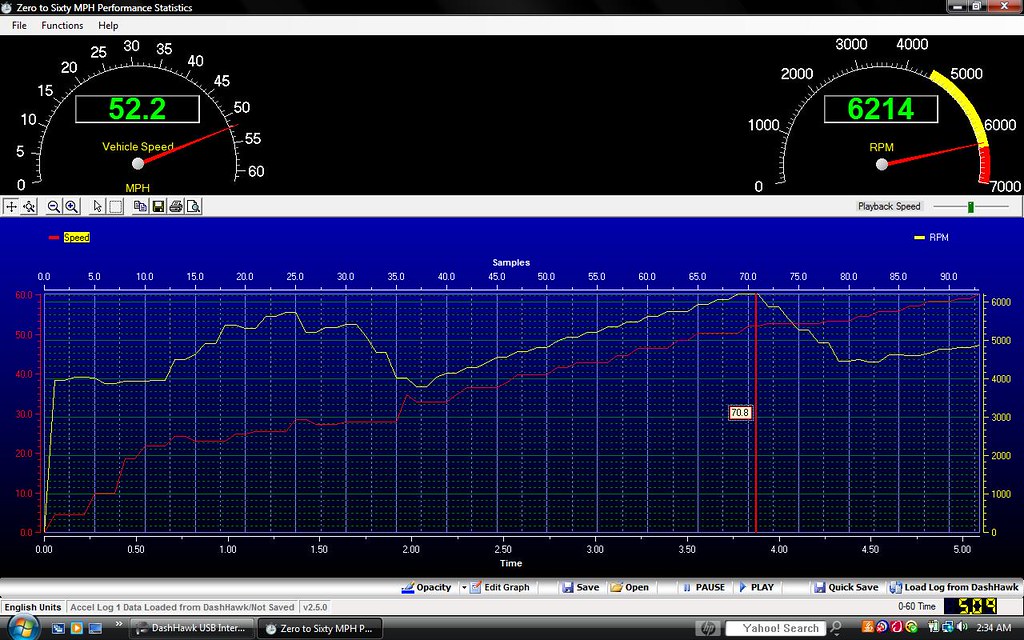Select the zoom axes tool icon

point(29,206)
